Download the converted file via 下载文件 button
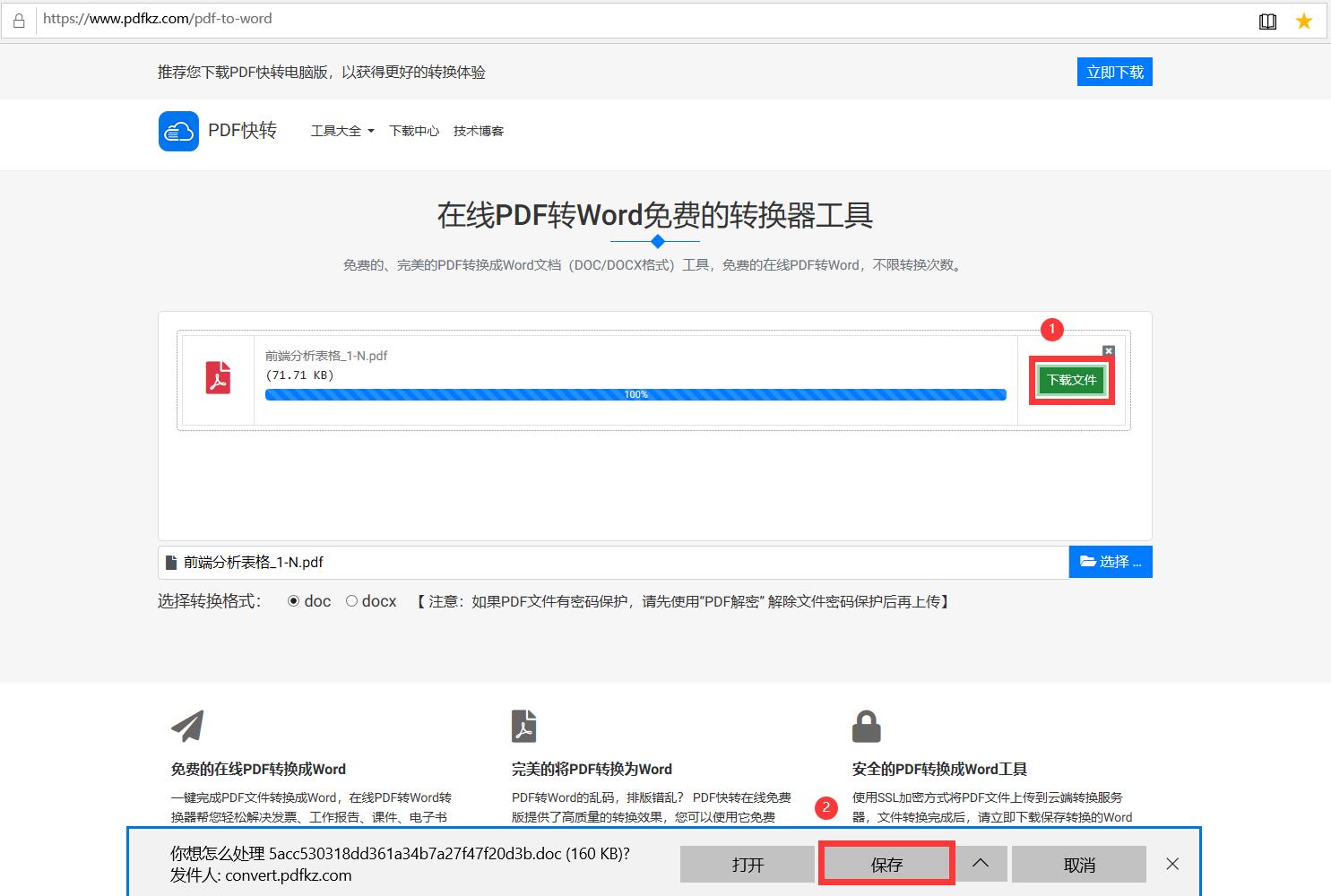Image resolution: width=1331 pixels, height=896 pixels. click(1071, 379)
